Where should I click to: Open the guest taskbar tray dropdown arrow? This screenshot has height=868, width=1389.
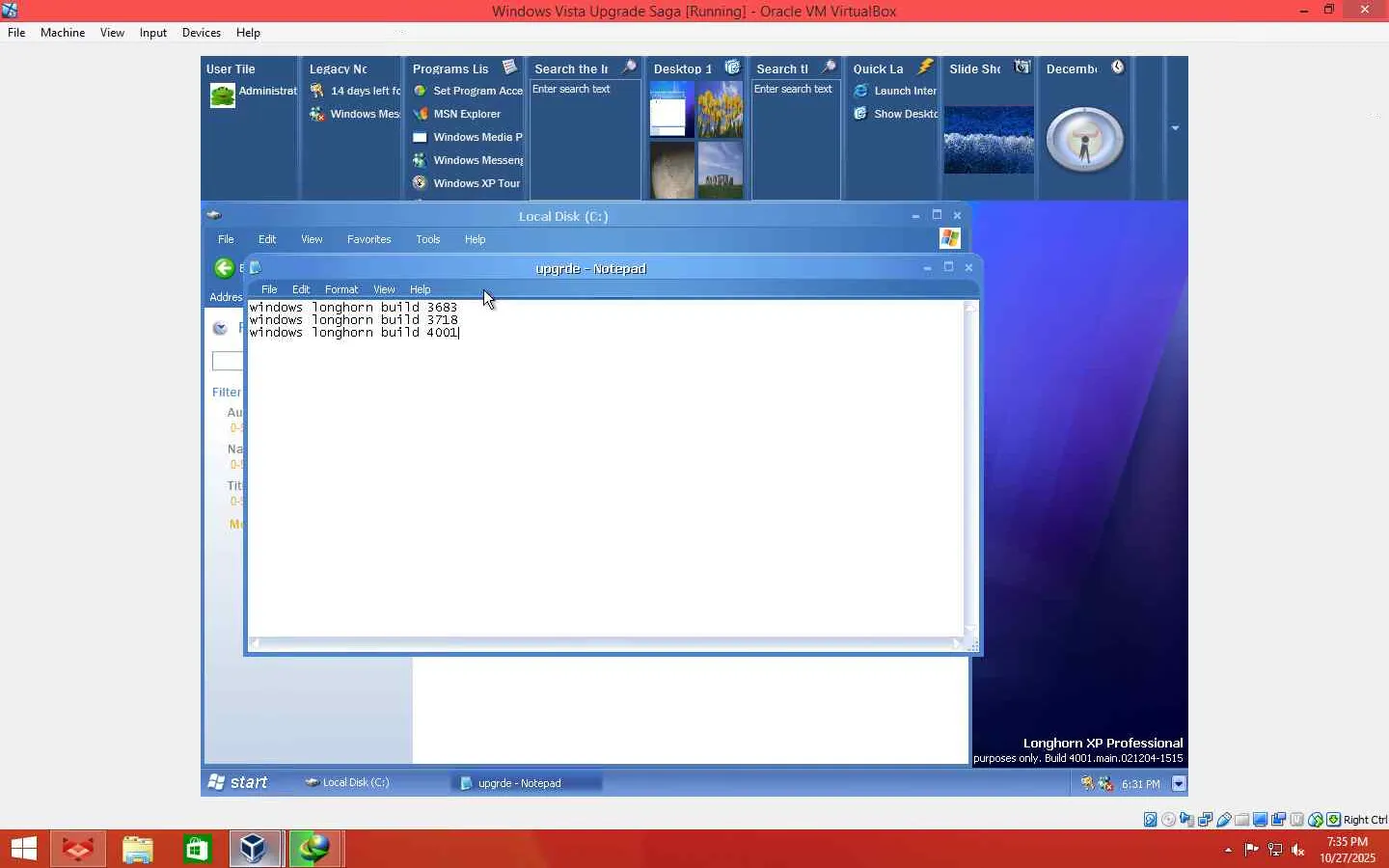click(1179, 784)
